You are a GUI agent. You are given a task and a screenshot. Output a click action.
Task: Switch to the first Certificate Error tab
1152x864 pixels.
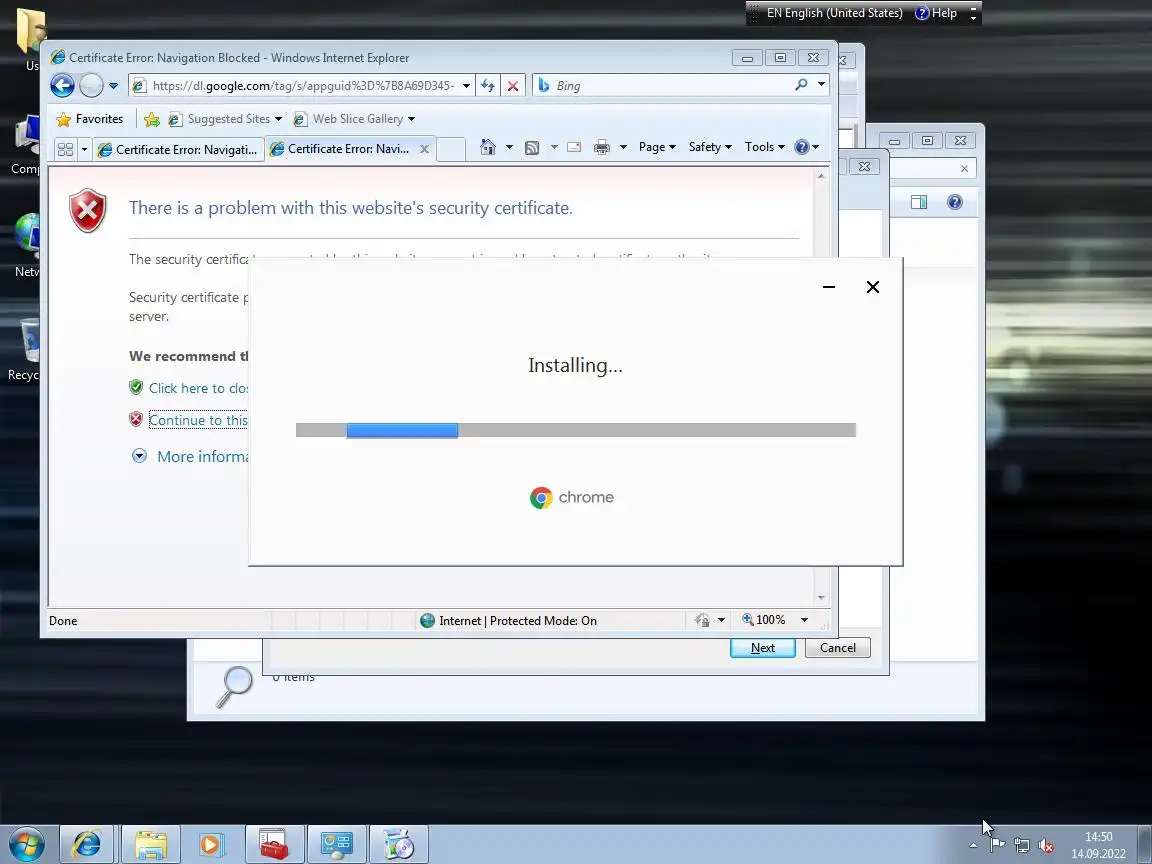point(179,149)
